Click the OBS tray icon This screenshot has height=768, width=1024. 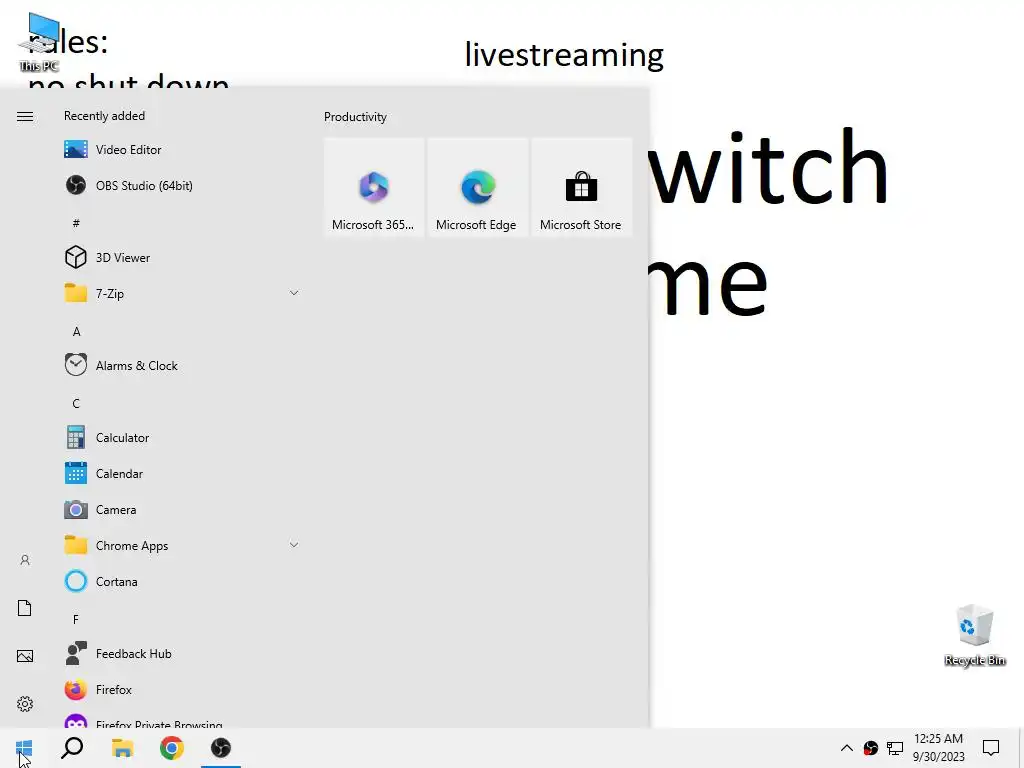(871, 748)
